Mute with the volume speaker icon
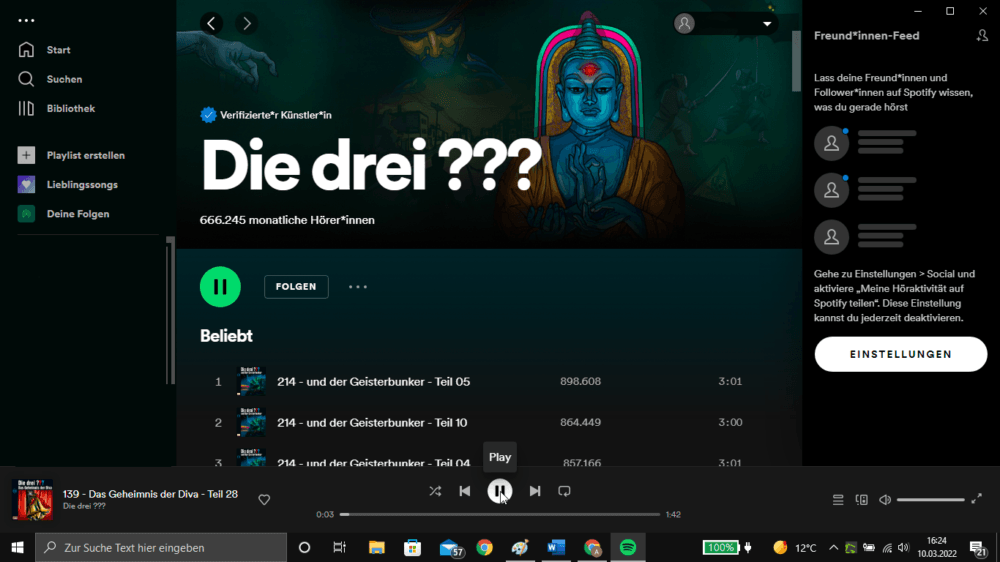This screenshot has width=1000, height=562. pos(885,500)
